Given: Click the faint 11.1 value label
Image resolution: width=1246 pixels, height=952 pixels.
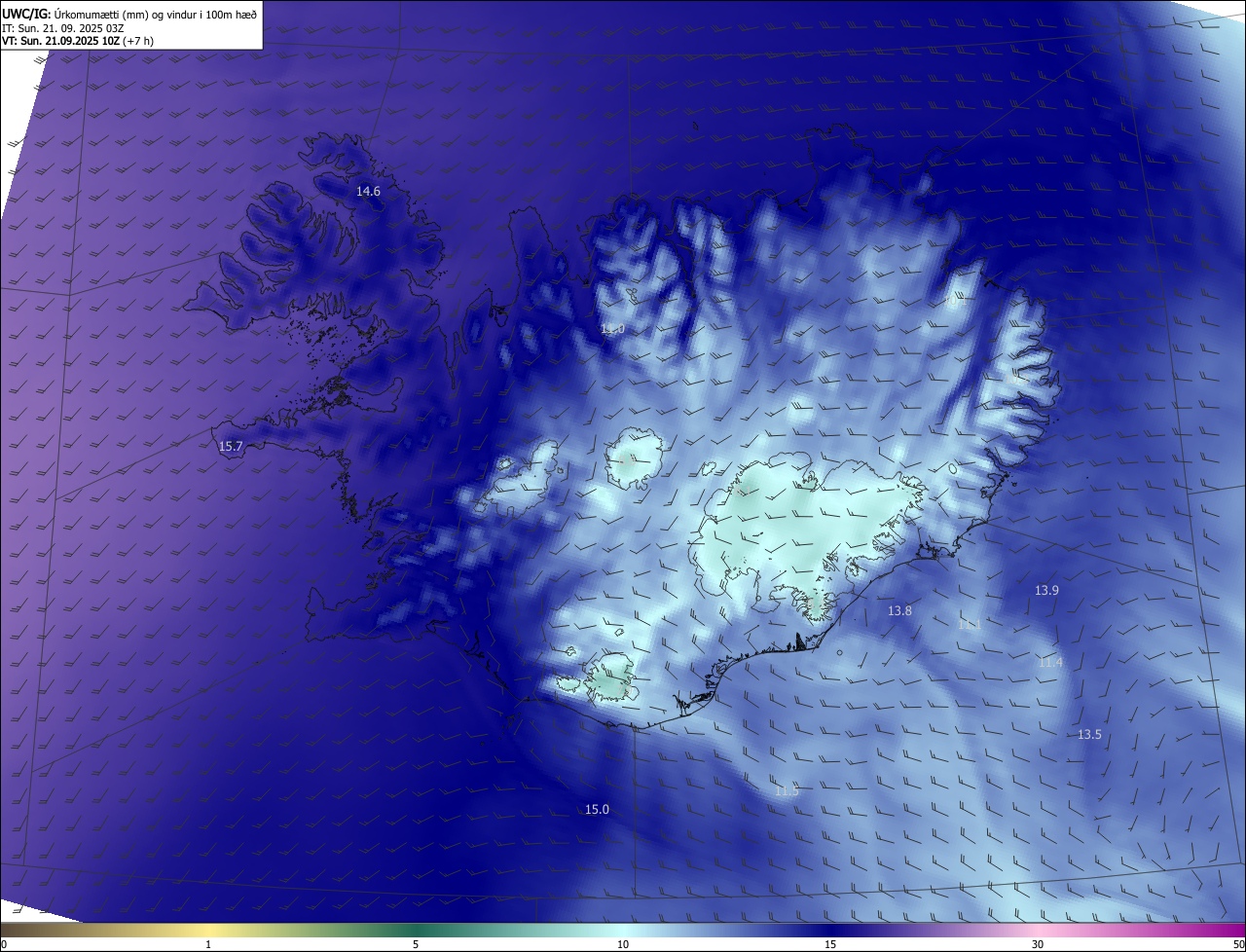Looking at the screenshot, I should click(969, 625).
